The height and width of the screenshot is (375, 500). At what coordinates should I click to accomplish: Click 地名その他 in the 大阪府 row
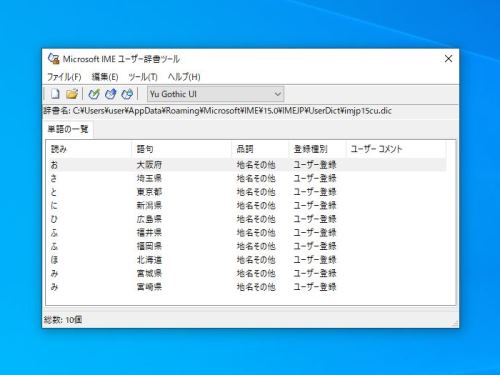tap(256, 165)
